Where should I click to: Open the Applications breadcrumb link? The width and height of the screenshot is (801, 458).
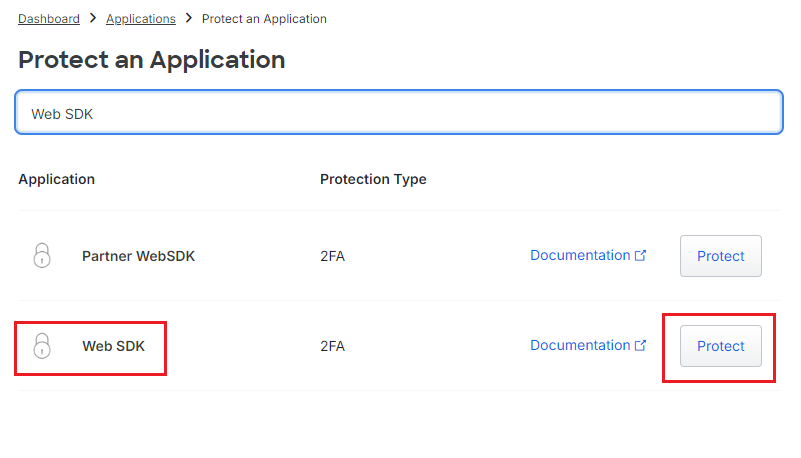[x=141, y=19]
